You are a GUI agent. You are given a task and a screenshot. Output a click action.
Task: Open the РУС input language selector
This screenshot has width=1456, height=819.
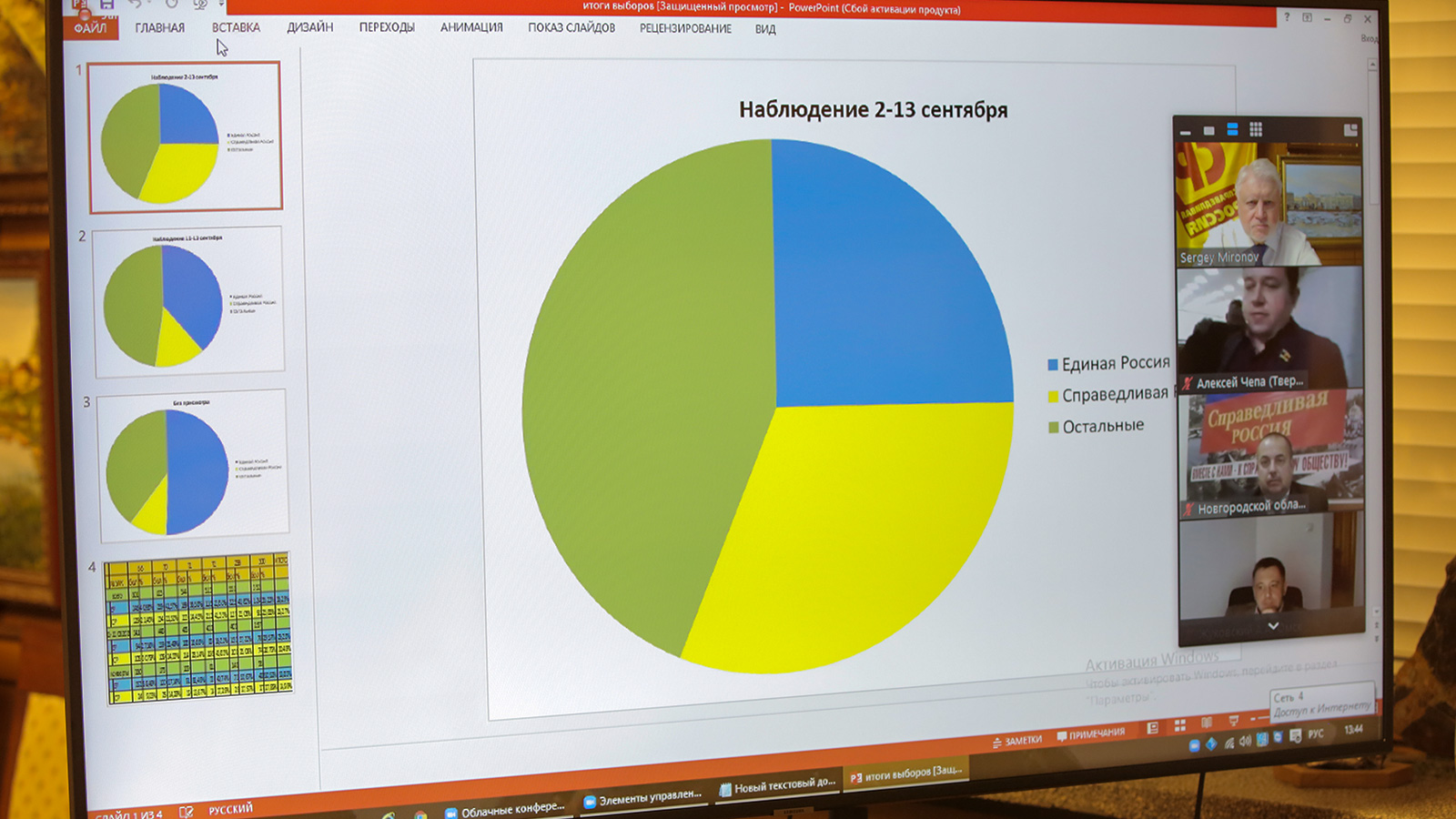(1316, 733)
